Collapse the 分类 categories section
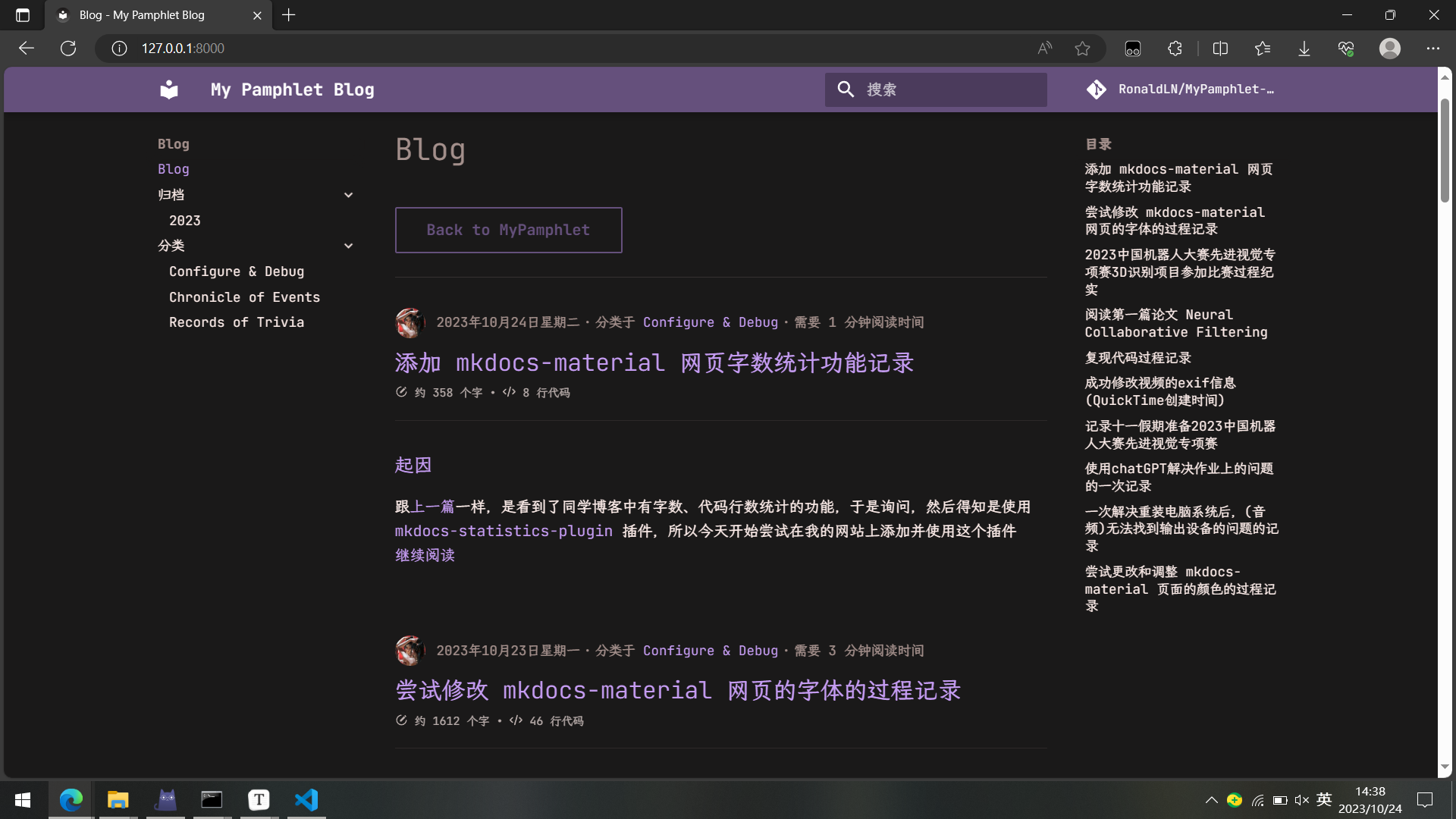This screenshot has height=819, width=1456. coord(348,246)
